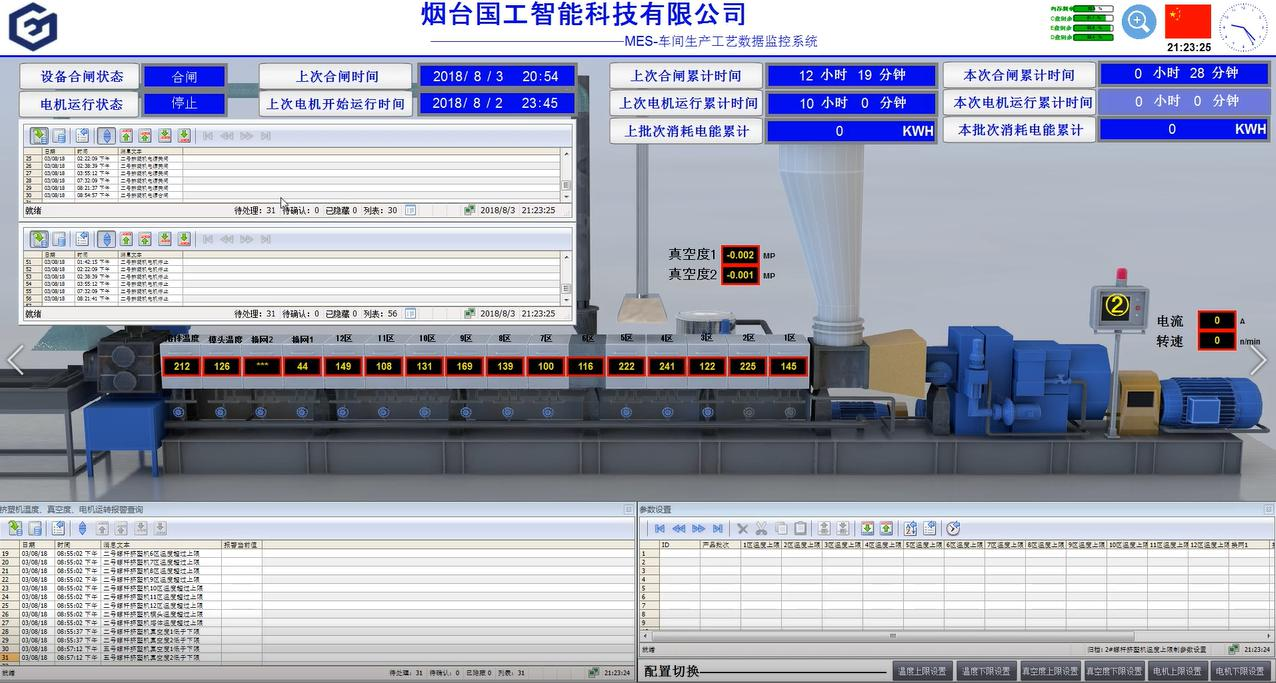The width and height of the screenshot is (1276, 683).
Task: Click the 停止 motor status field
Action: 184,103
